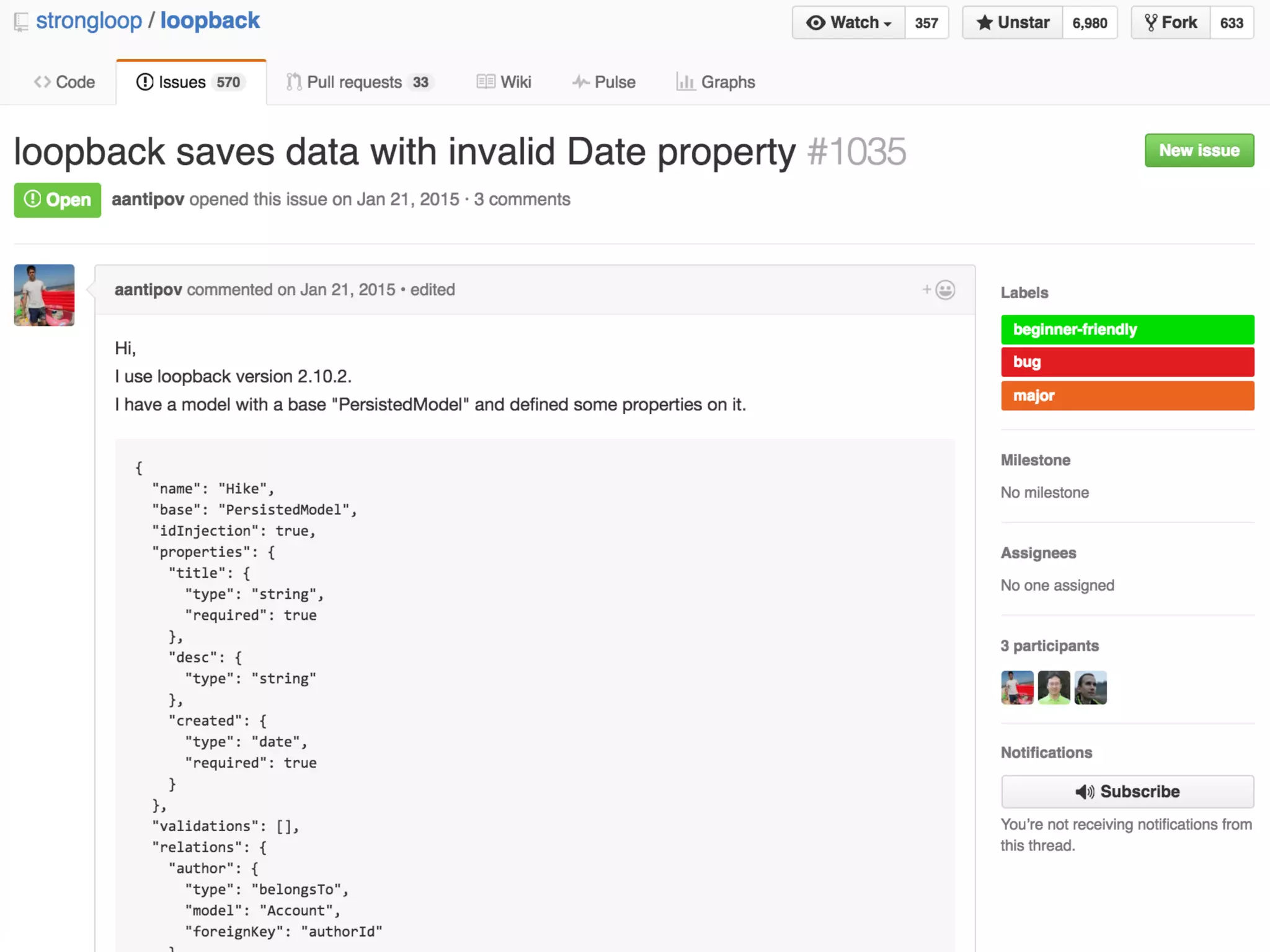1270x952 pixels.
Task: Switch to the Code tab
Action: pyautogui.click(x=64, y=82)
